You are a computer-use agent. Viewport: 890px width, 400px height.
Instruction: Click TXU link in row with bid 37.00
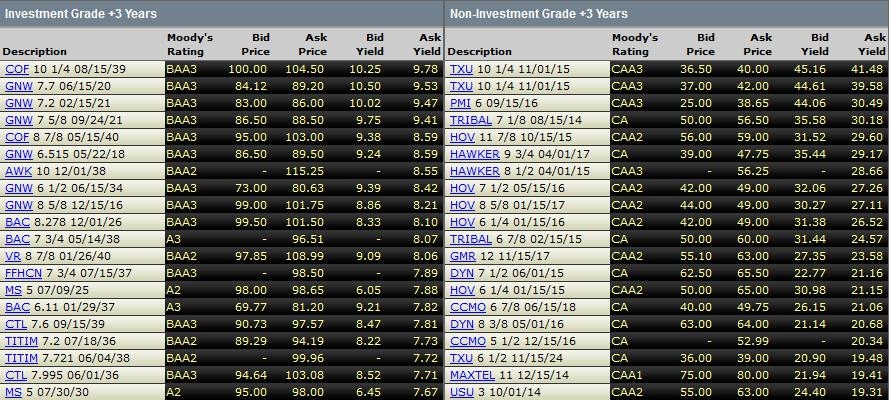(461, 86)
